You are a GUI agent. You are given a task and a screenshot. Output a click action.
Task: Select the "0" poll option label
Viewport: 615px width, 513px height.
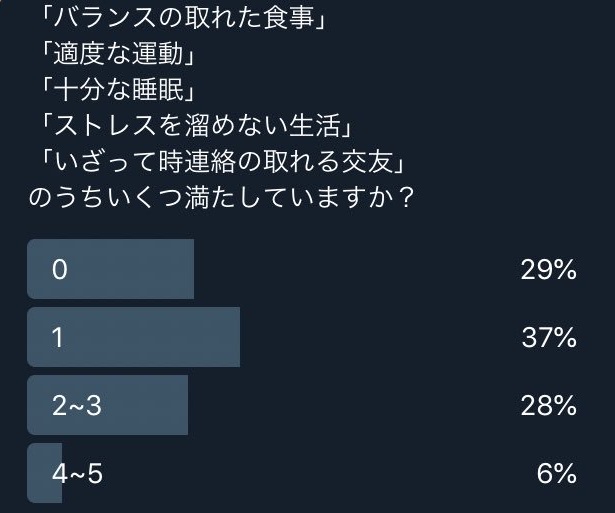59,270
